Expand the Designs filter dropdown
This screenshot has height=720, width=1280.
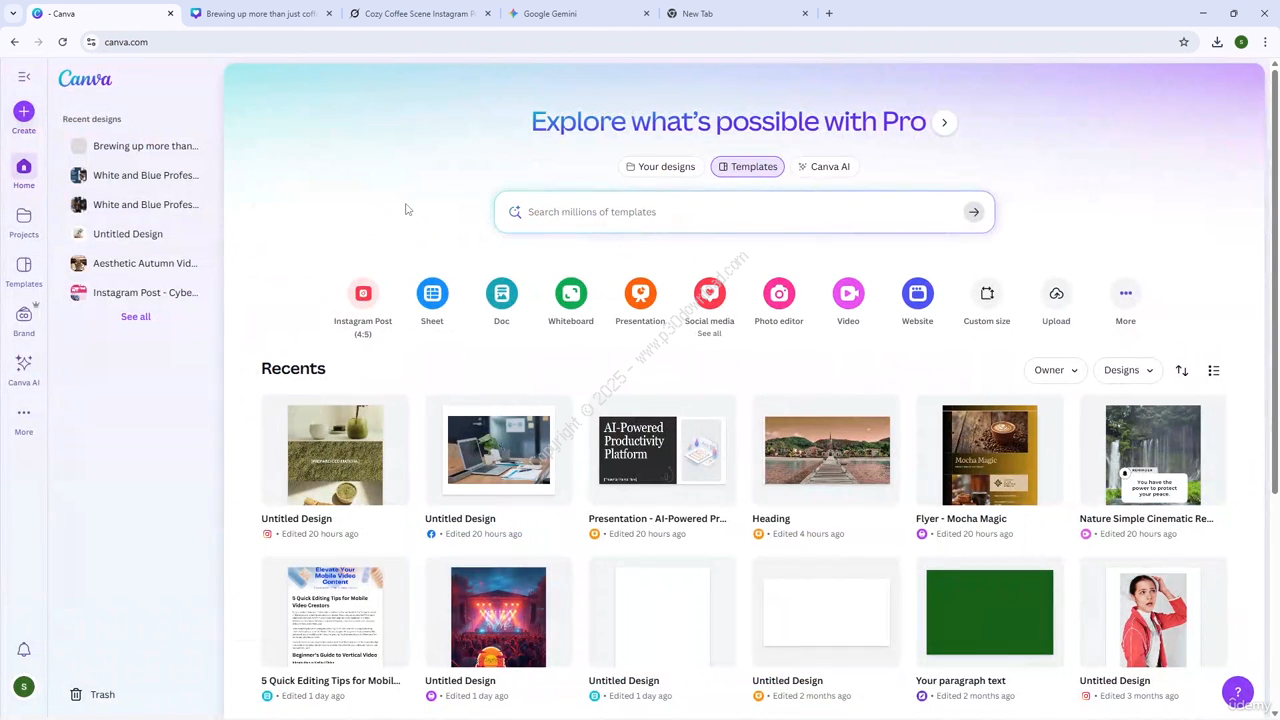tap(1128, 371)
